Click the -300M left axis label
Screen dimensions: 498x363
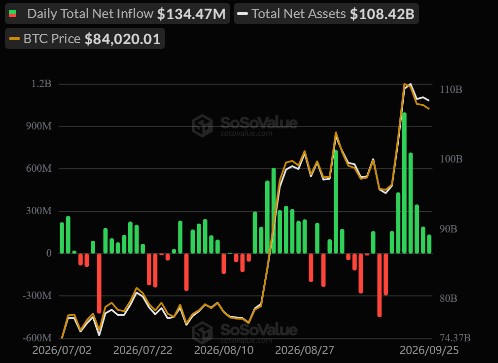37,295
